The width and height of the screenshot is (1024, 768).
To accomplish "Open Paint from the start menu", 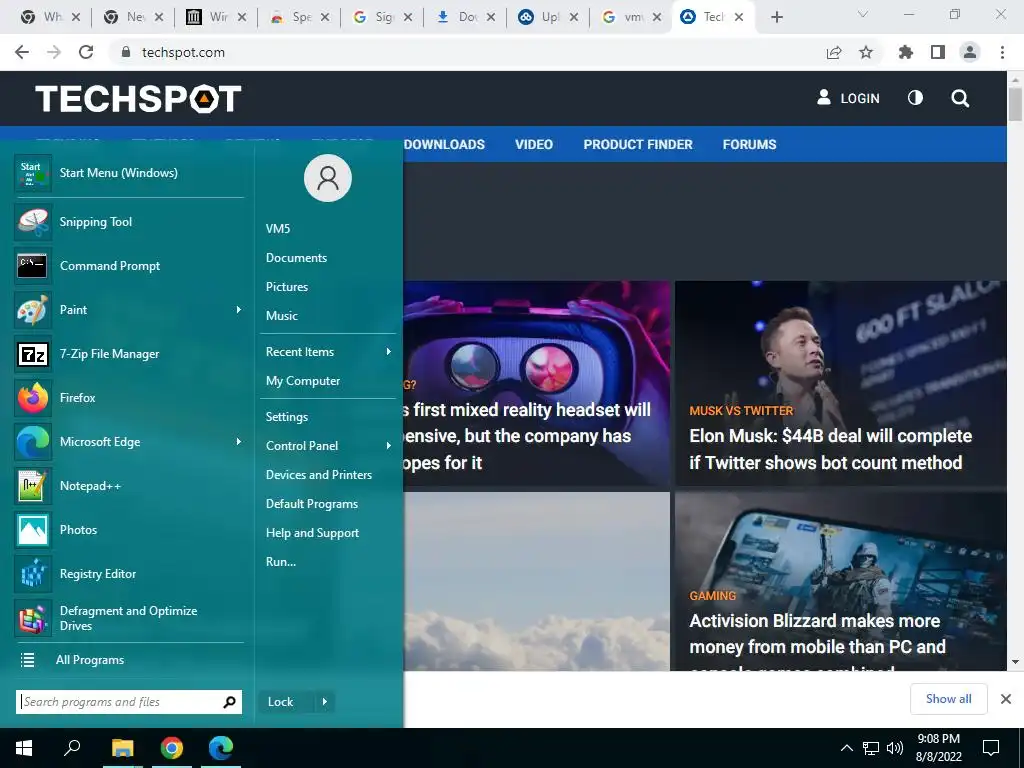I will 129,310.
